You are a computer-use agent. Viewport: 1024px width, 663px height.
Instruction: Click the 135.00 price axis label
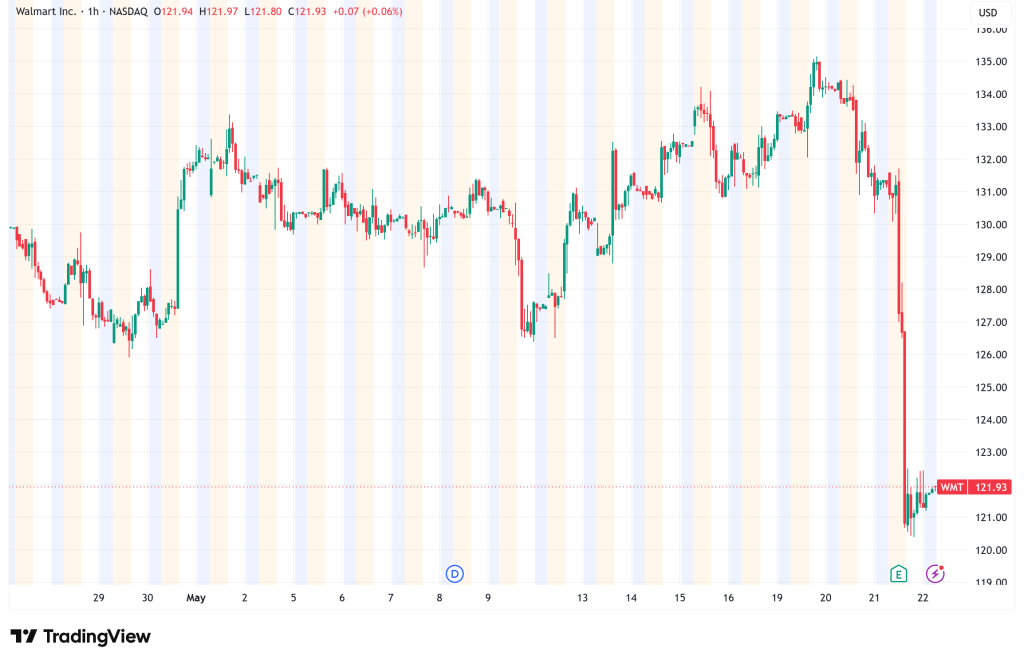coord(991,61)
